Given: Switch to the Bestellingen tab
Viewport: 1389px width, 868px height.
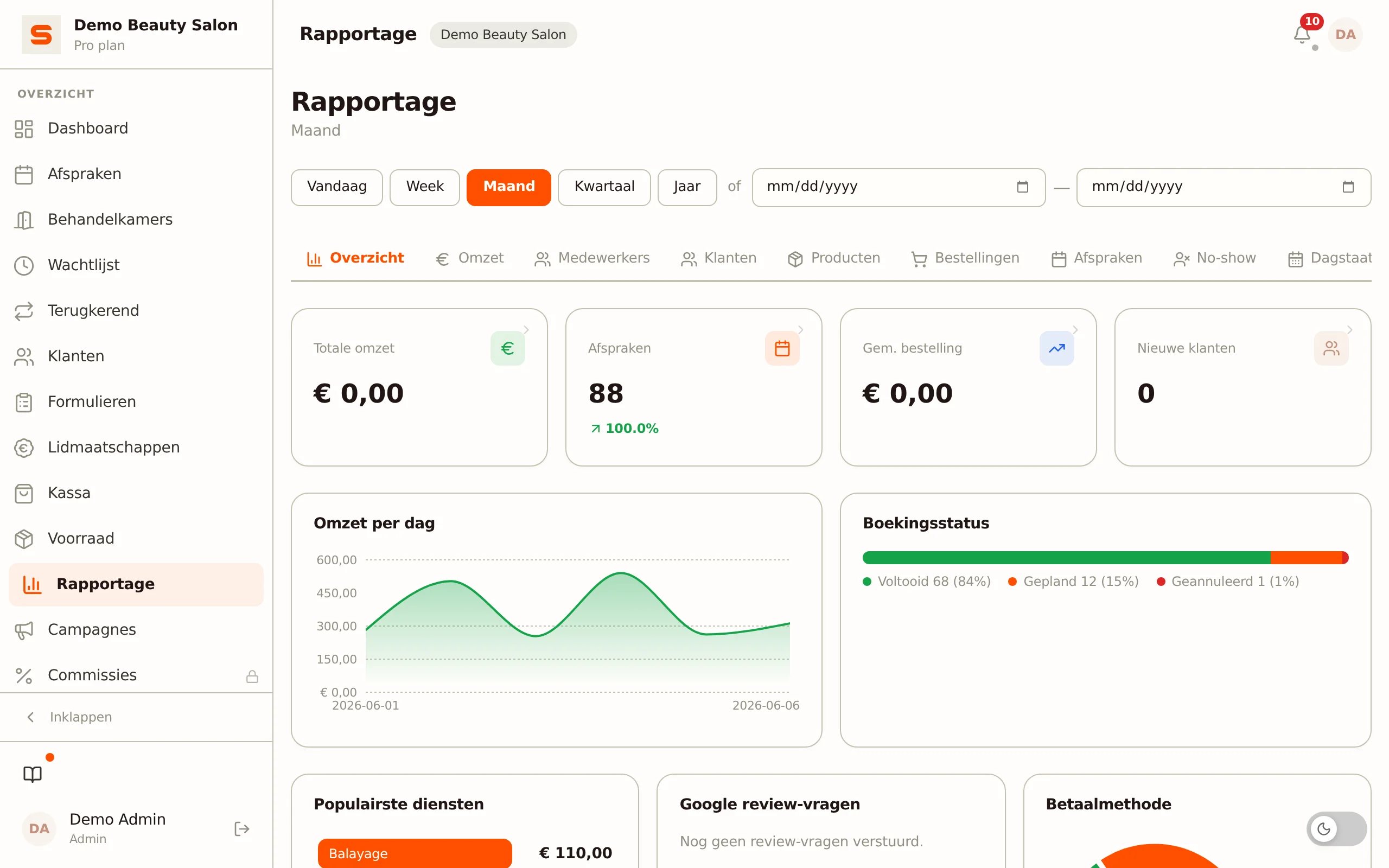Looking at the screenshot, I should 965,258.
